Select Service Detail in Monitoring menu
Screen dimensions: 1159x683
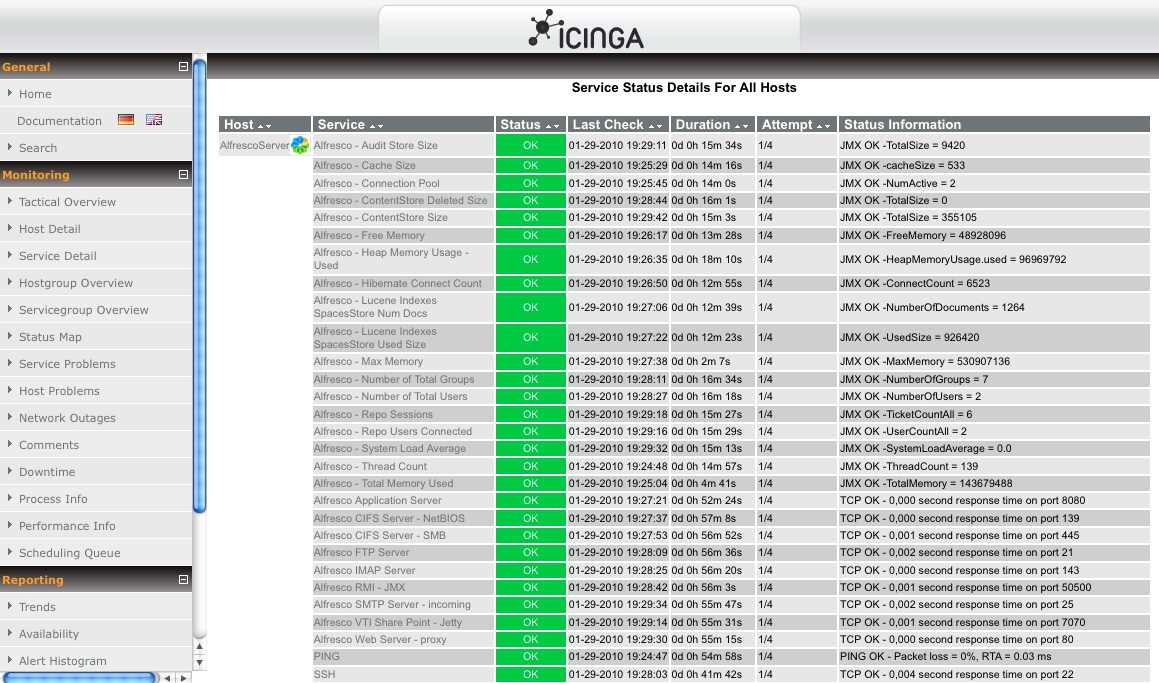(x=58, y=256)
